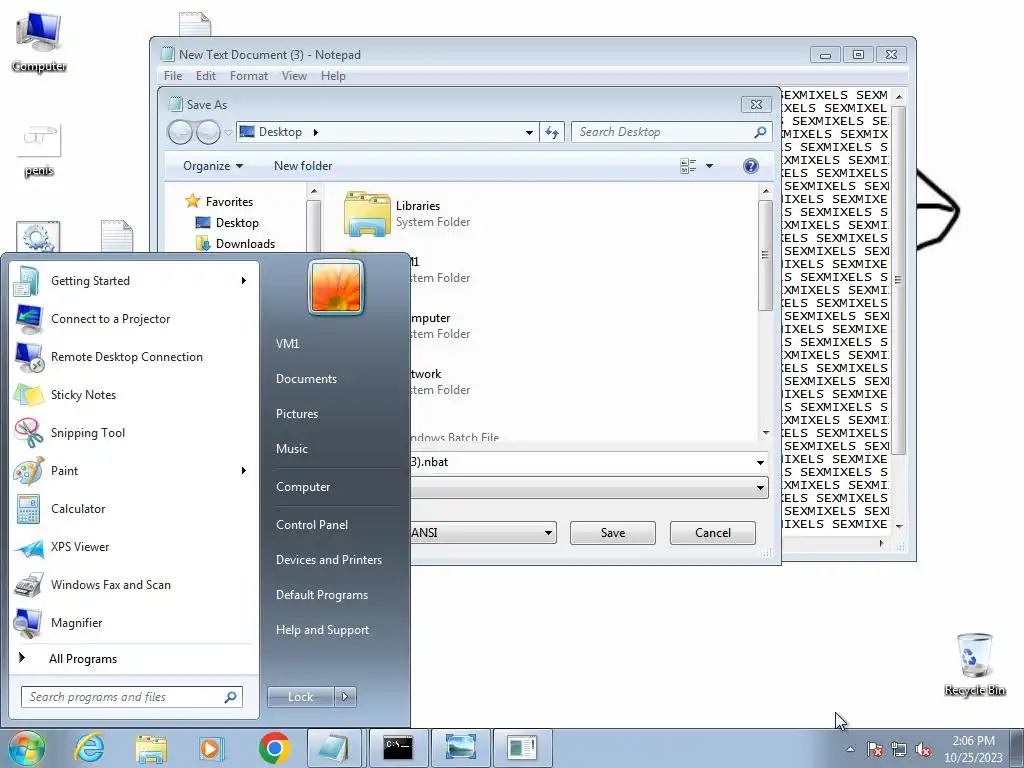Image resolution: width=1024 pixels, height=768 pixels.
Task: Open Notepad View menu
Action: (295, 76)
